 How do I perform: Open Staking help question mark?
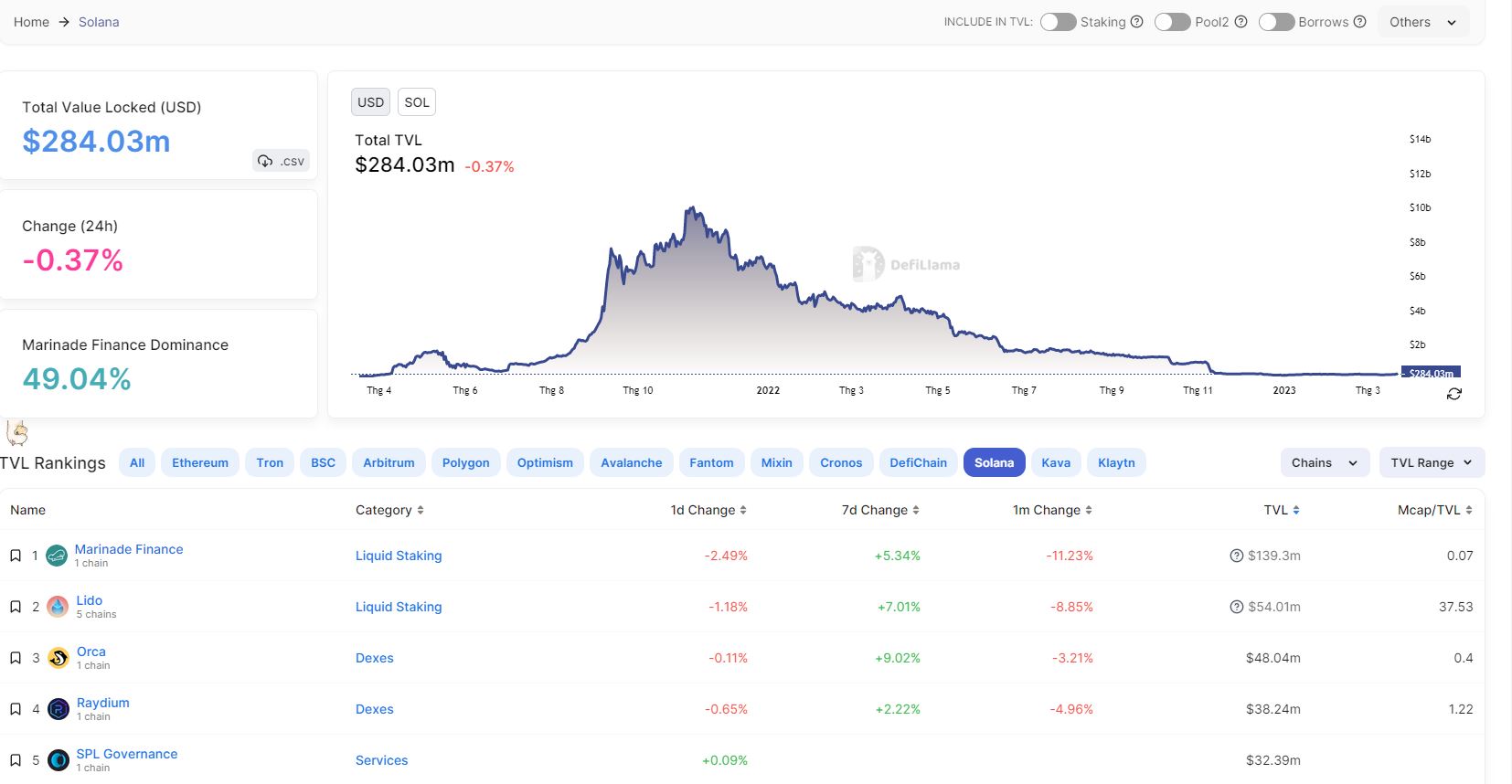[x=1137, y=22]
